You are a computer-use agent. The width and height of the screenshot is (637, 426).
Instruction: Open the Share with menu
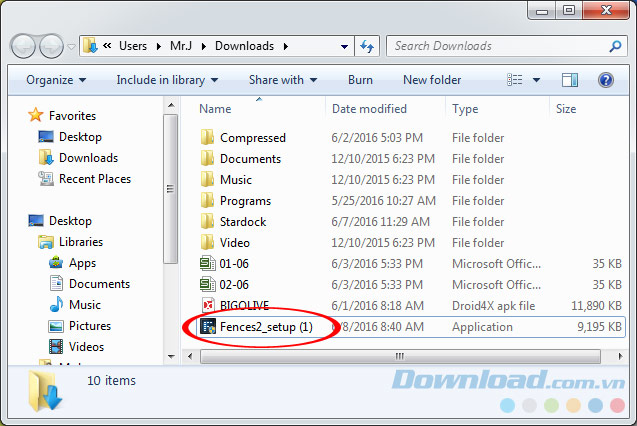click(283, 80)
